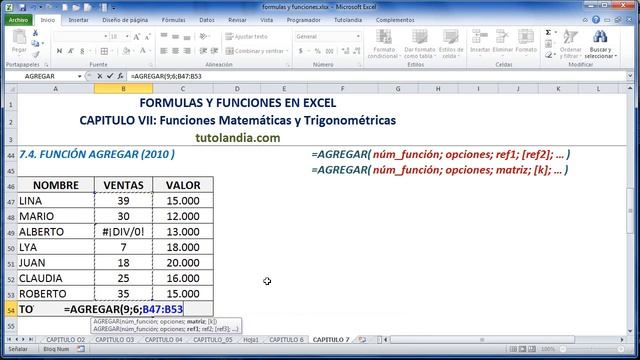This screenshot has width=640, height=360.
Task: Switch to the Fórmulas ribbon tab
Action: pyautogui.click(x=173, y=20)
